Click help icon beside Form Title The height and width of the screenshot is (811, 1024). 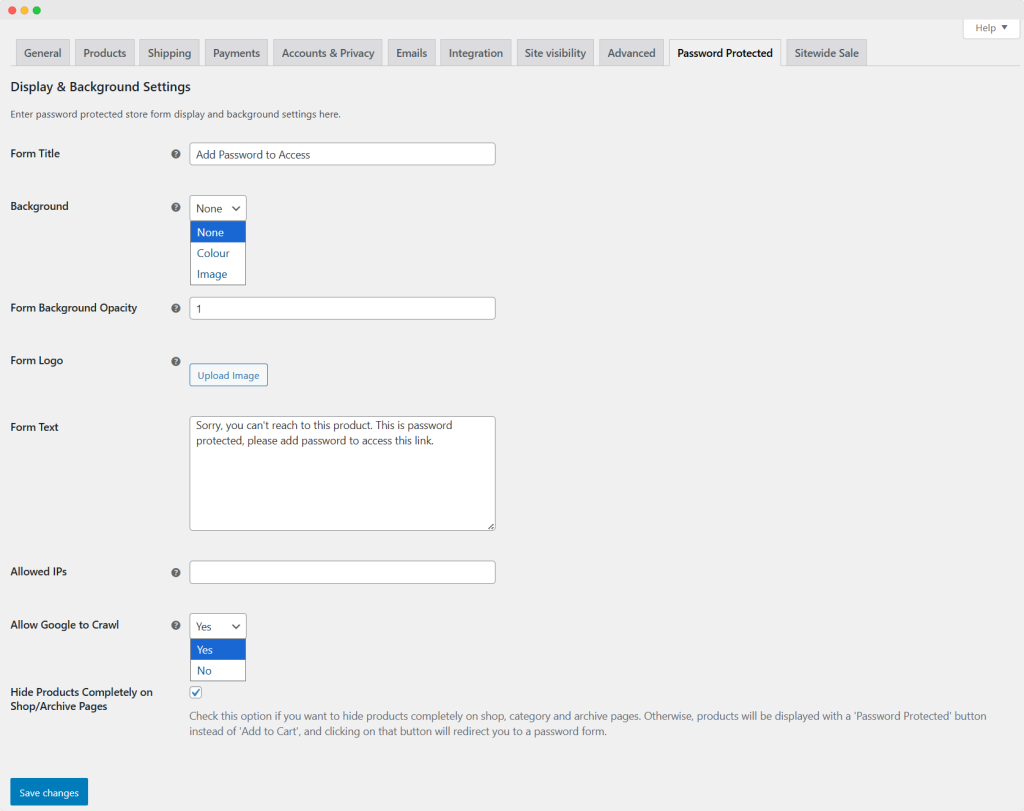point(176,155)
